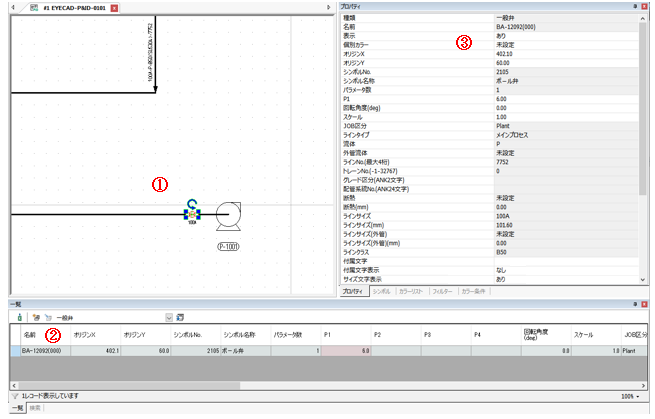Click the ラインNo. value 7752
This screenshot has width=655, height=419.
(566, 162)
